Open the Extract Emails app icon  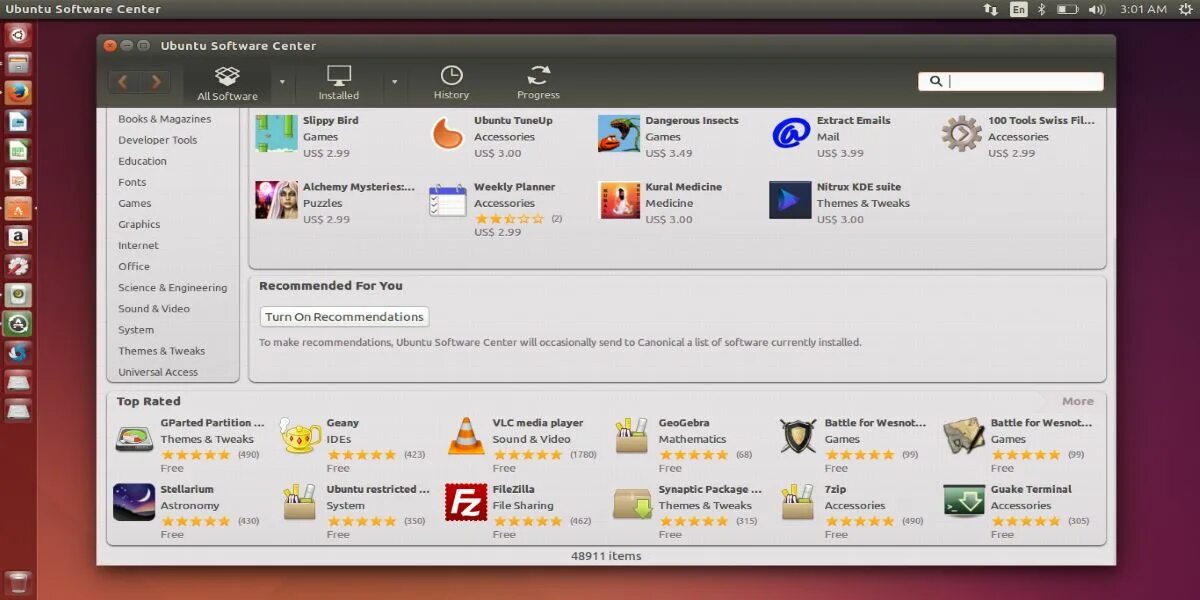pos(791,133)
